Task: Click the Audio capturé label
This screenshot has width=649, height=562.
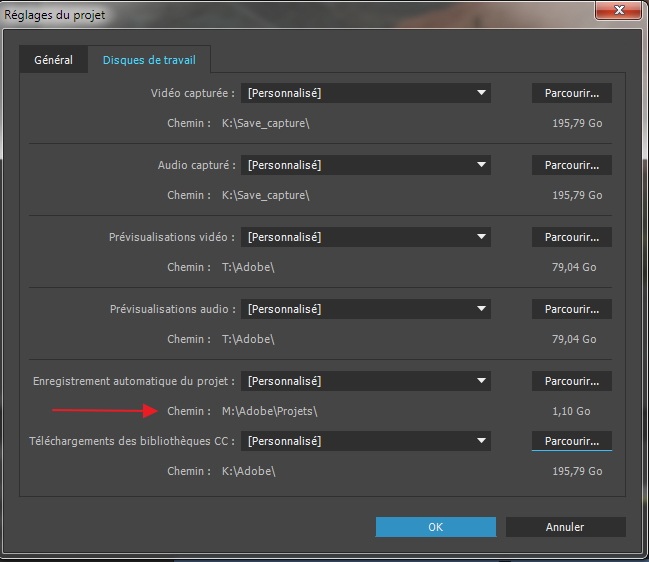Action: 197,165
